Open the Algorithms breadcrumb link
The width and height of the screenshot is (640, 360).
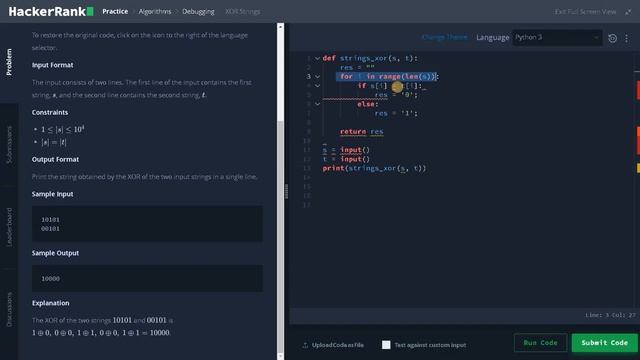155,11
